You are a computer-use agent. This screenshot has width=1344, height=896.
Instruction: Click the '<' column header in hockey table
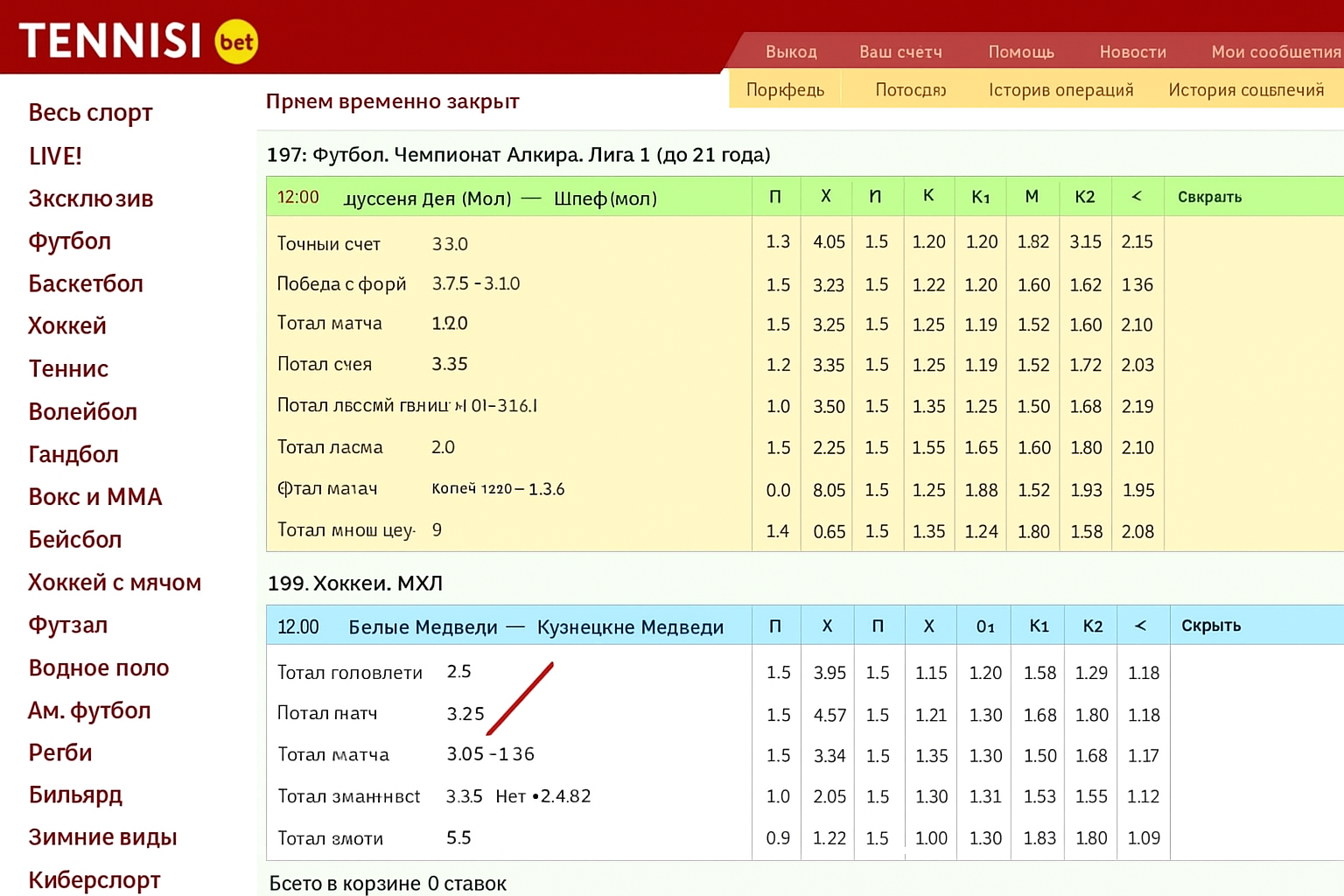coord(1140,626)
